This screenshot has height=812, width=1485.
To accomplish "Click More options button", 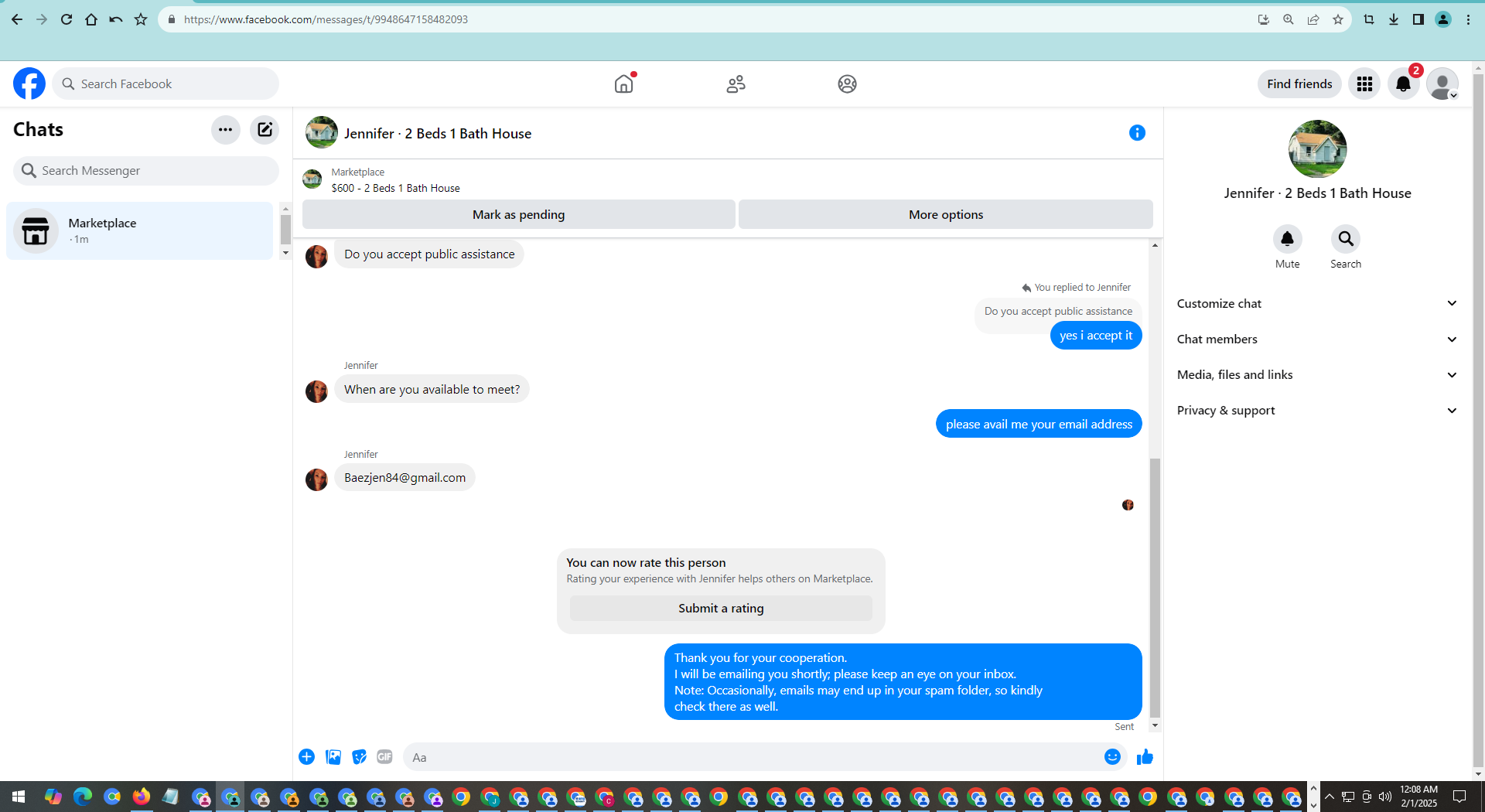I will [946, 215].
